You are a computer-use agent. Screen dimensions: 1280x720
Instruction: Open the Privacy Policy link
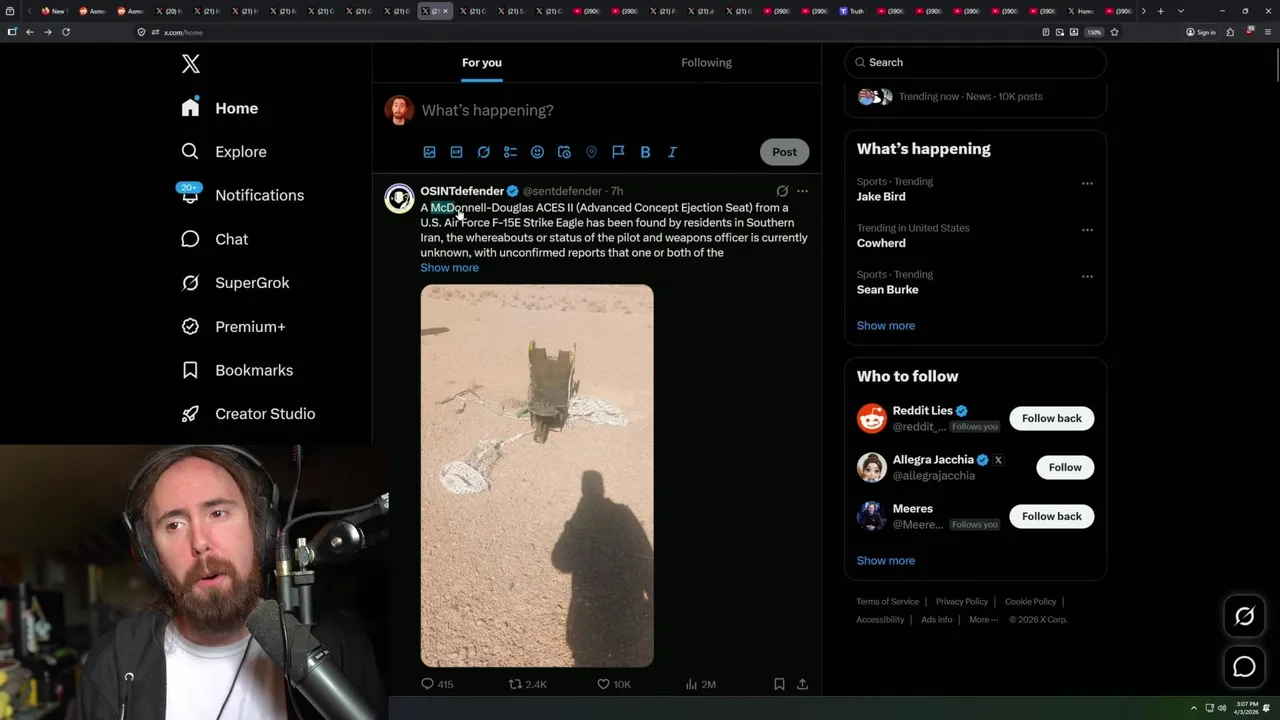(x=962, y=602)
